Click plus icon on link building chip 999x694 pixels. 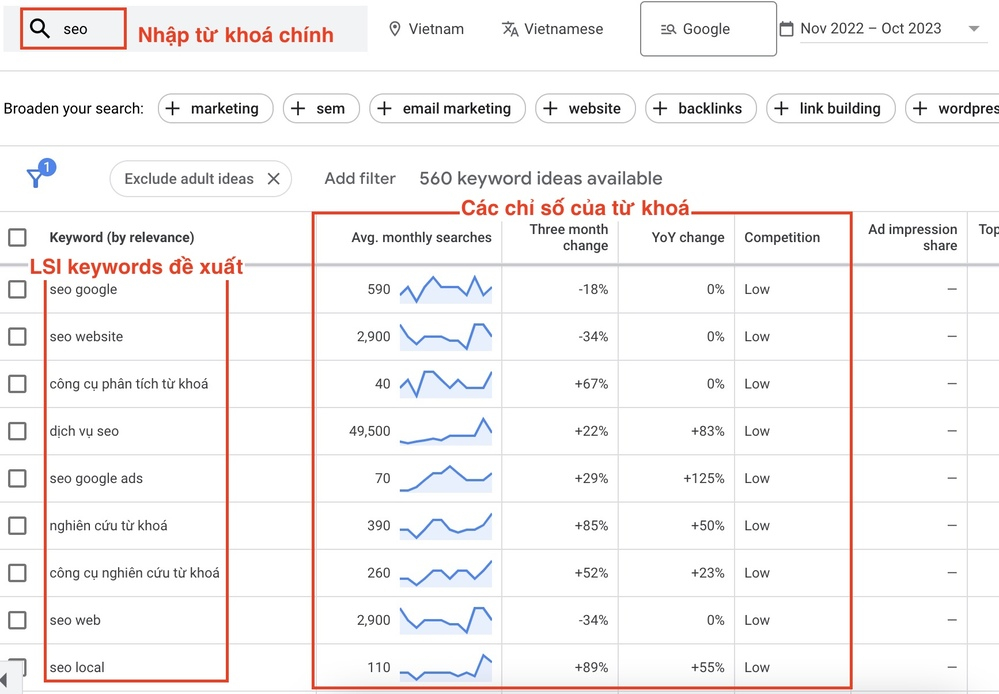(781, 108)
